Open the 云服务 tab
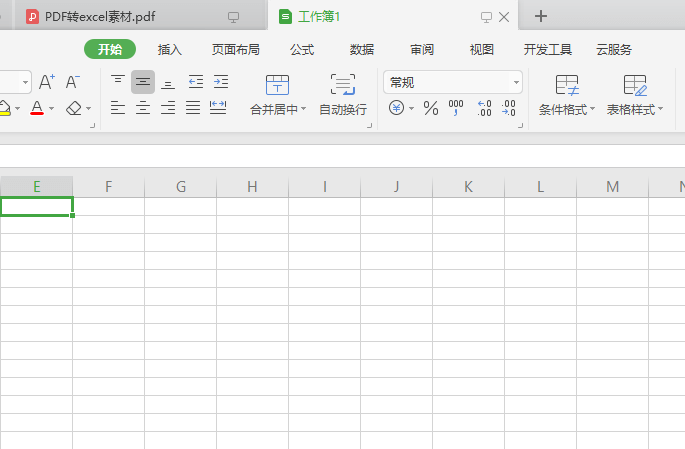 click(614, 49)
